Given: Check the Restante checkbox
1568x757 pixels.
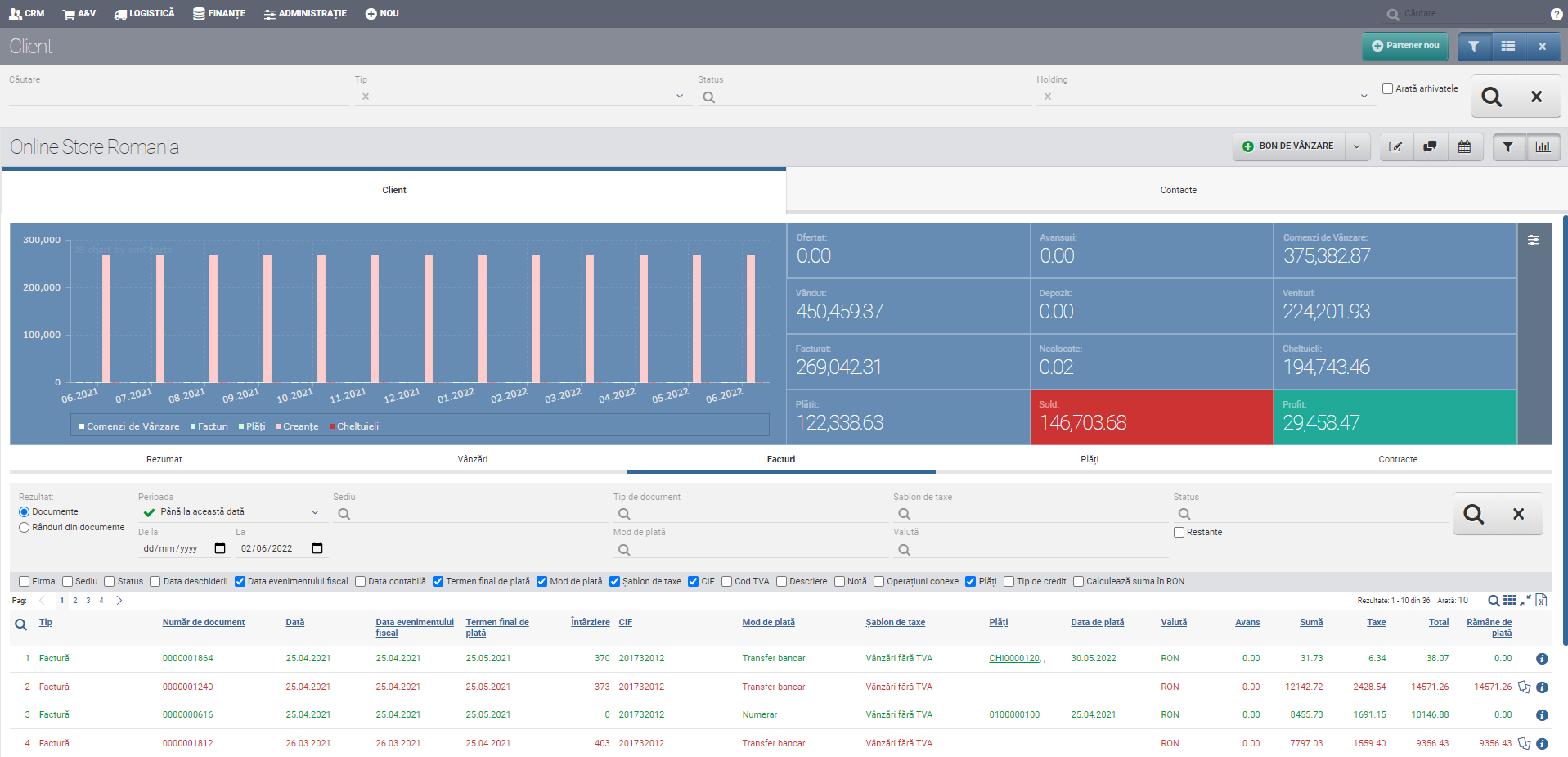Looking at the screenshot, I should 1179,533.
